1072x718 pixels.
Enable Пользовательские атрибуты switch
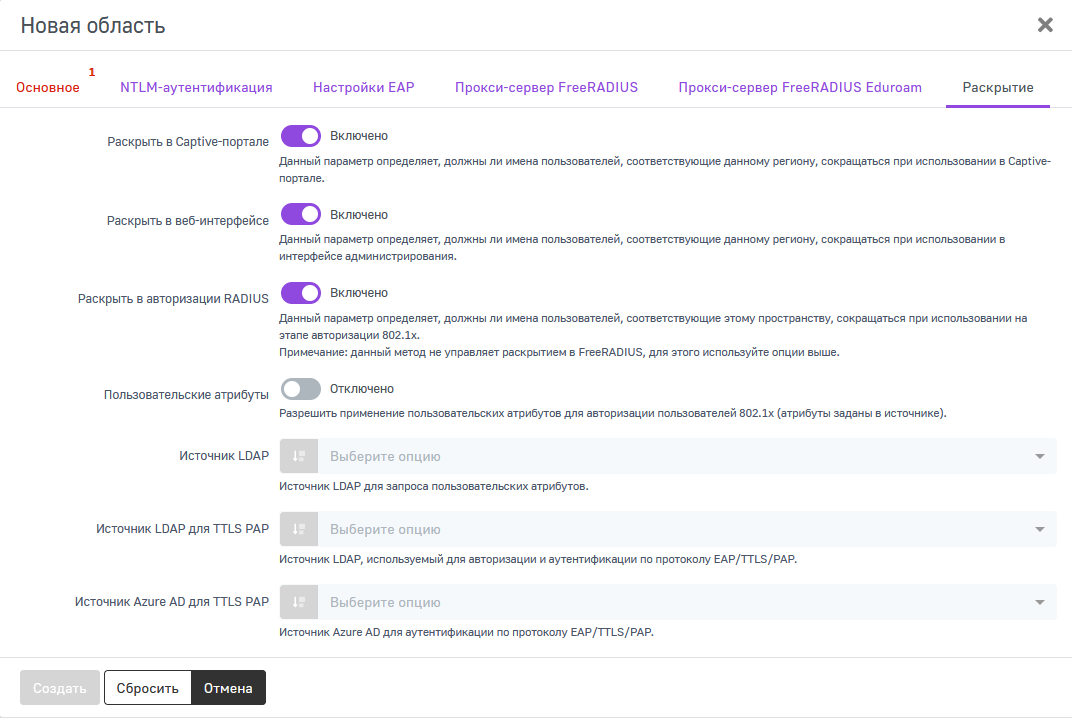point(300,389)
